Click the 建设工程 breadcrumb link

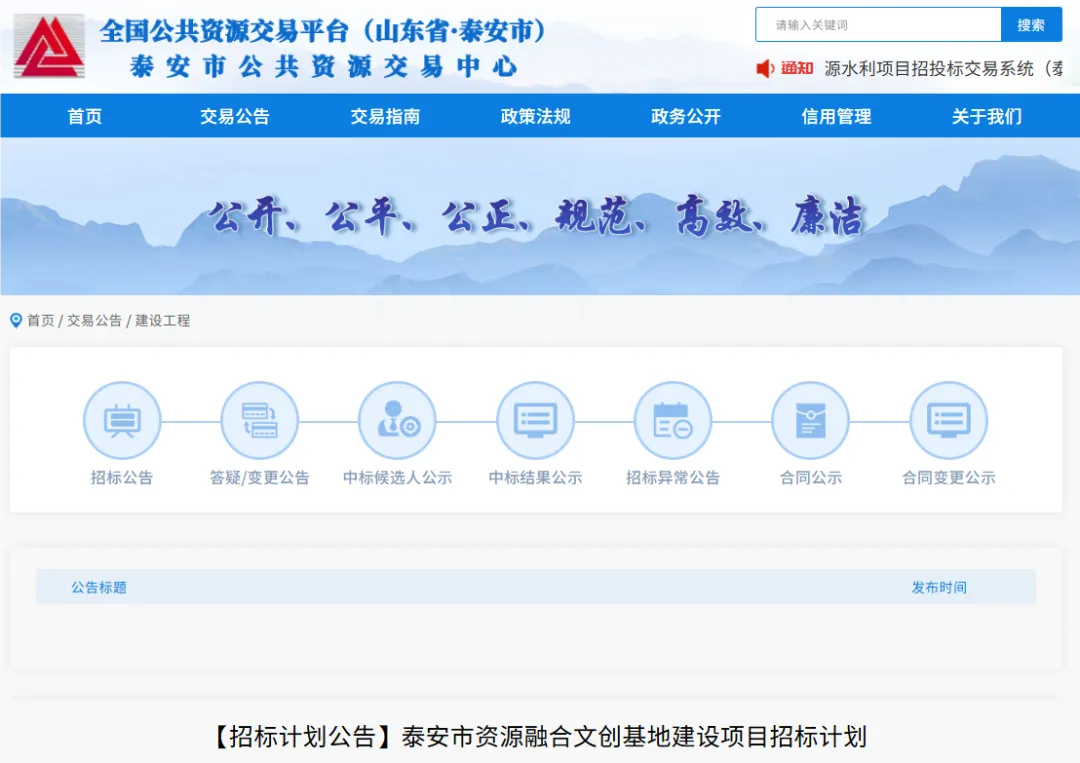pos(163,321)
